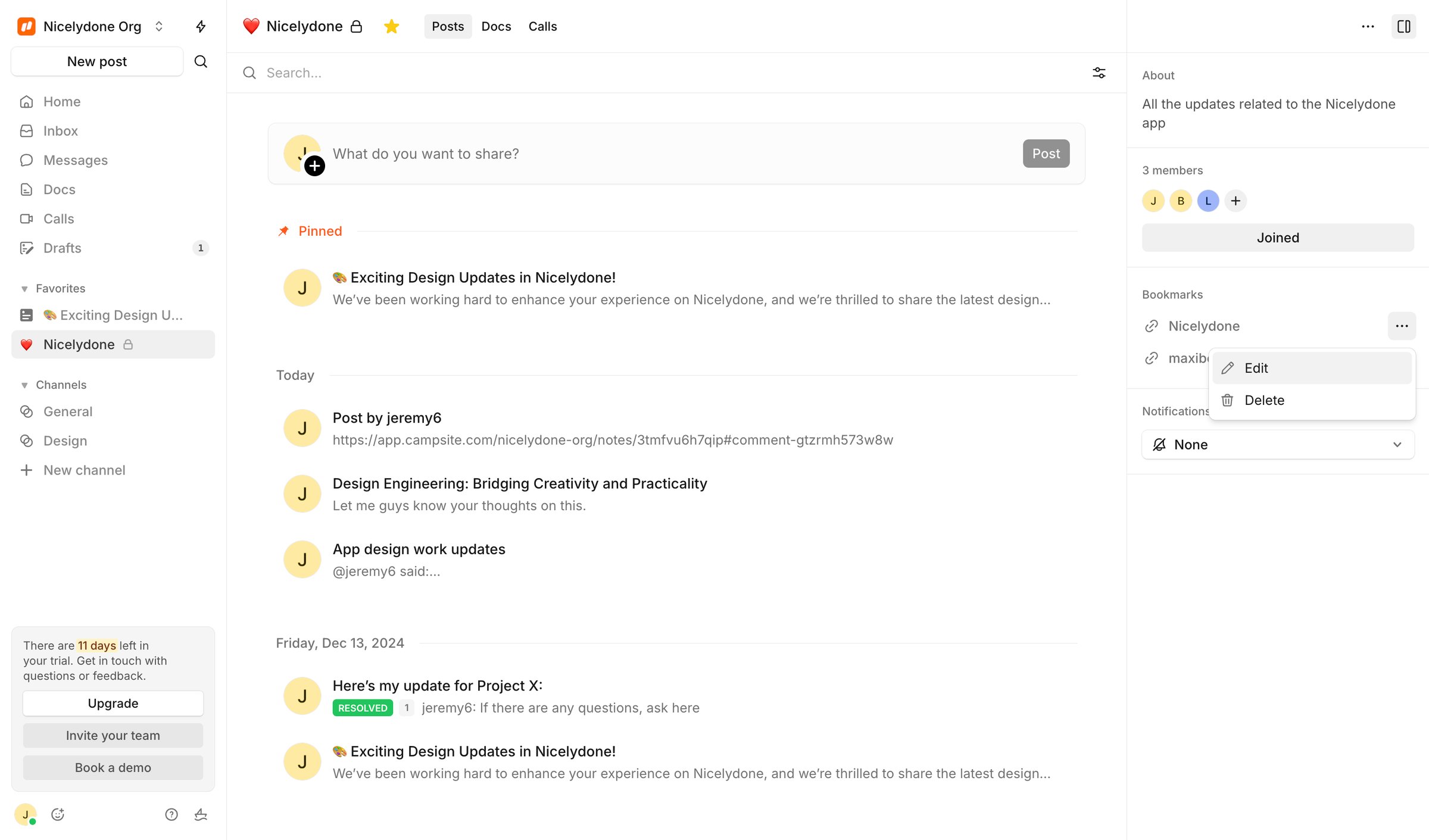Viewport: 1429px width, 840px height.
Task: Open the Nicelydone Org switcher
Action: pos(91,26)
